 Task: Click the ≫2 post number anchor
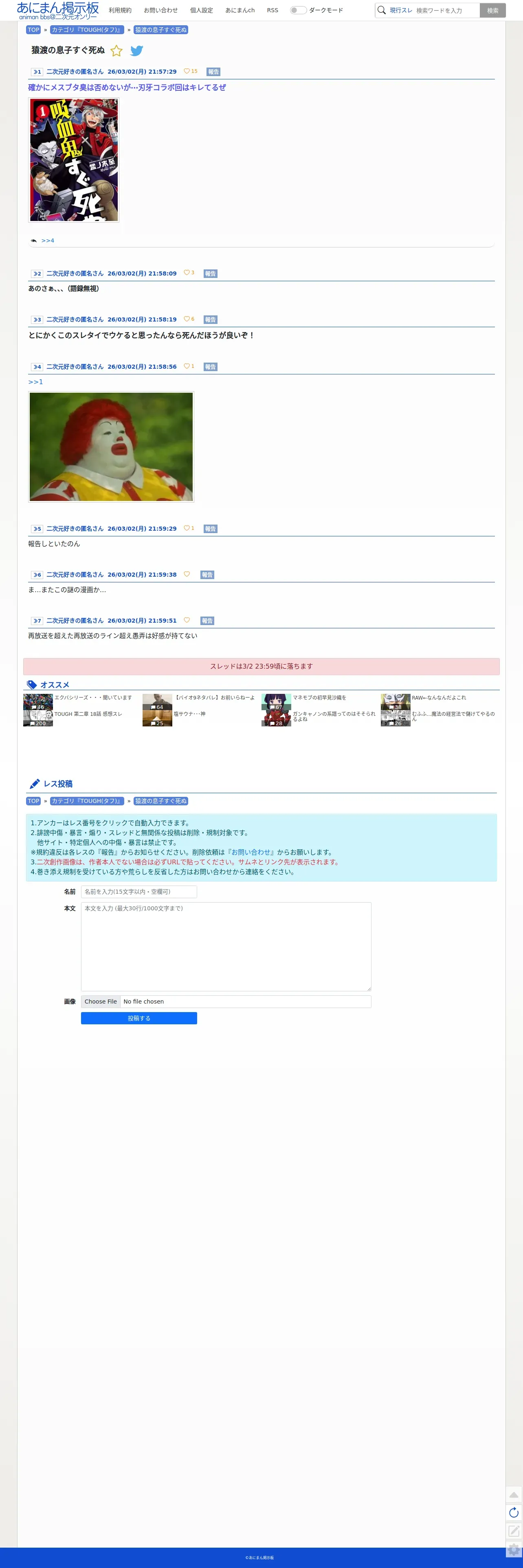coord(37,274)
